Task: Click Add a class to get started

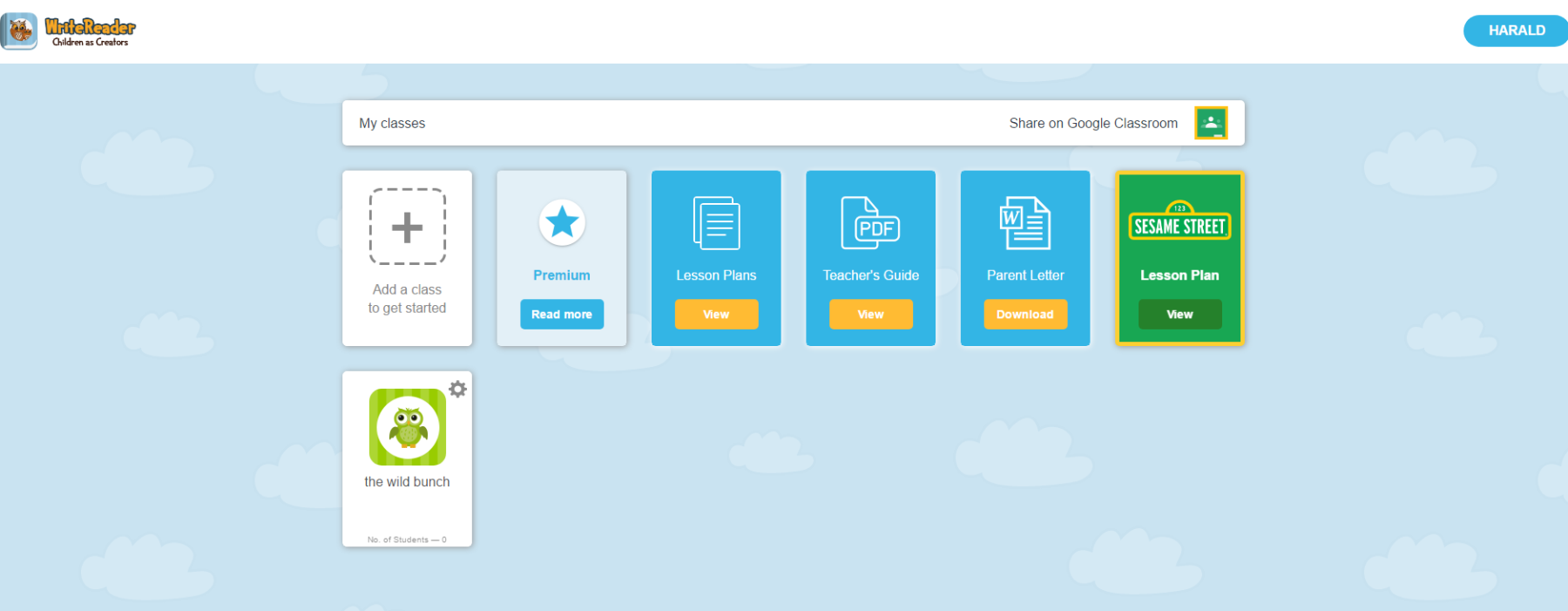Action: click(407, 299)
